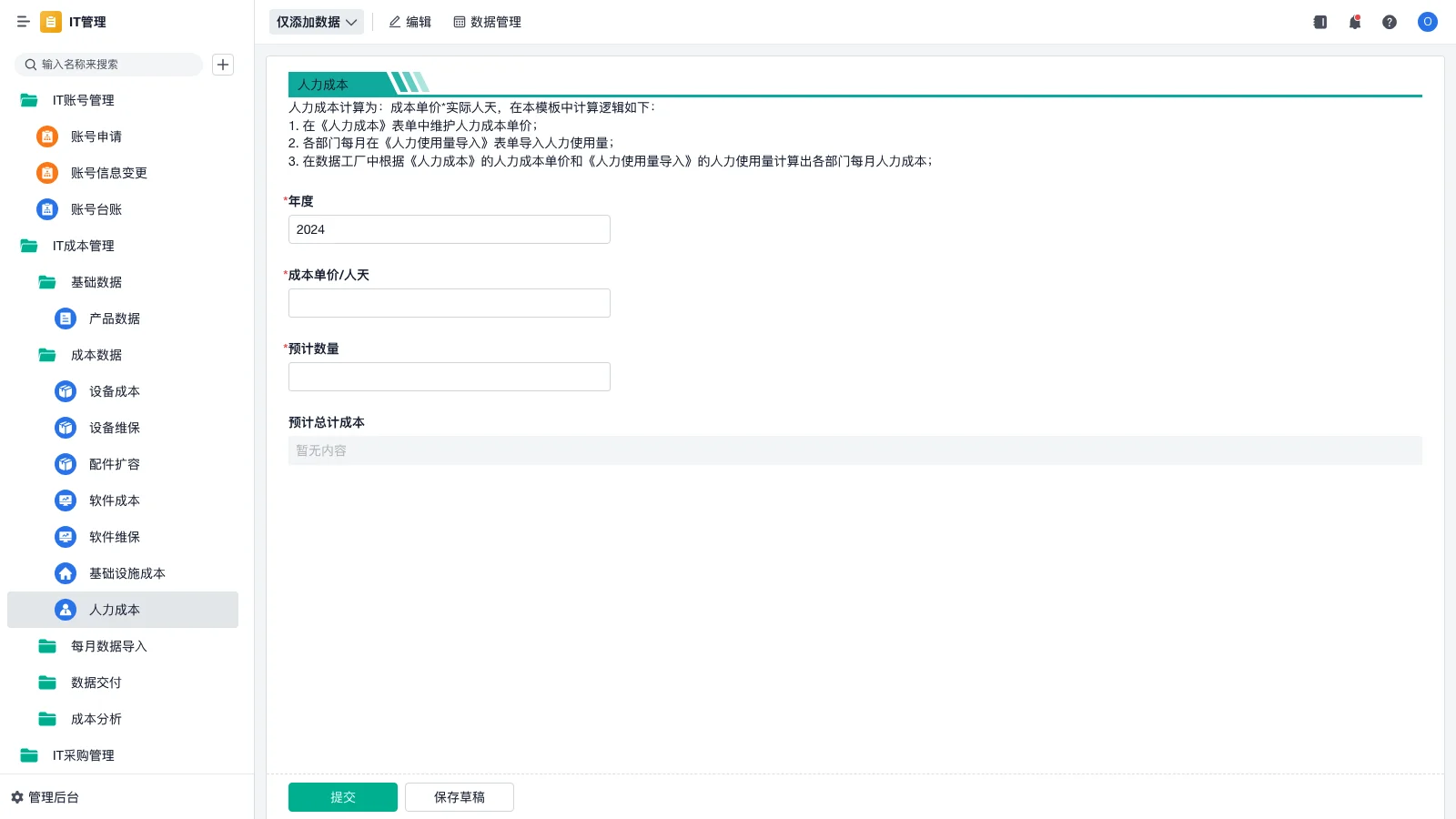Toggle the sidebar with the hamburger icon

tap(24, 22)
